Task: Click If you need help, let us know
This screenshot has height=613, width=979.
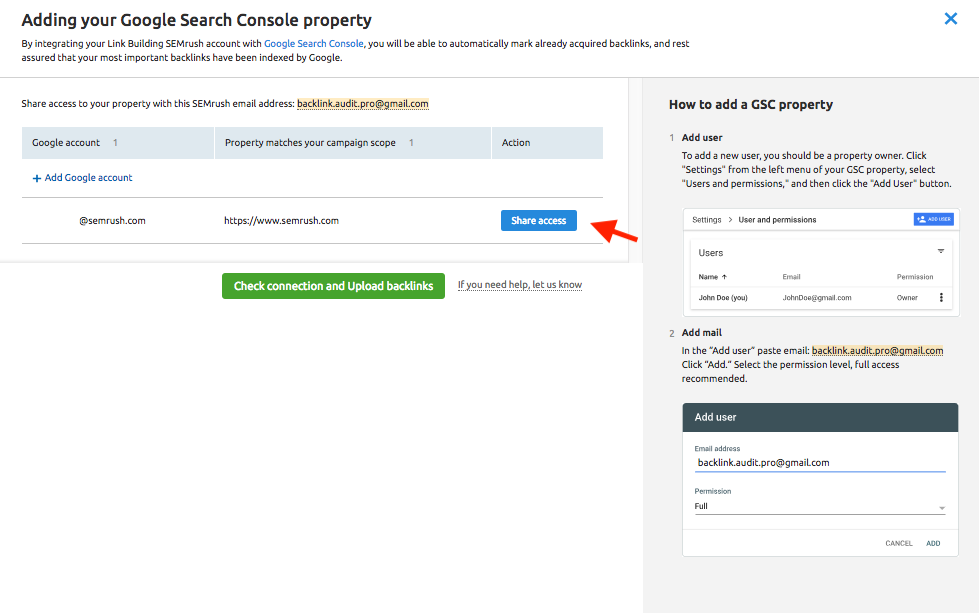Action: [519, 285]
